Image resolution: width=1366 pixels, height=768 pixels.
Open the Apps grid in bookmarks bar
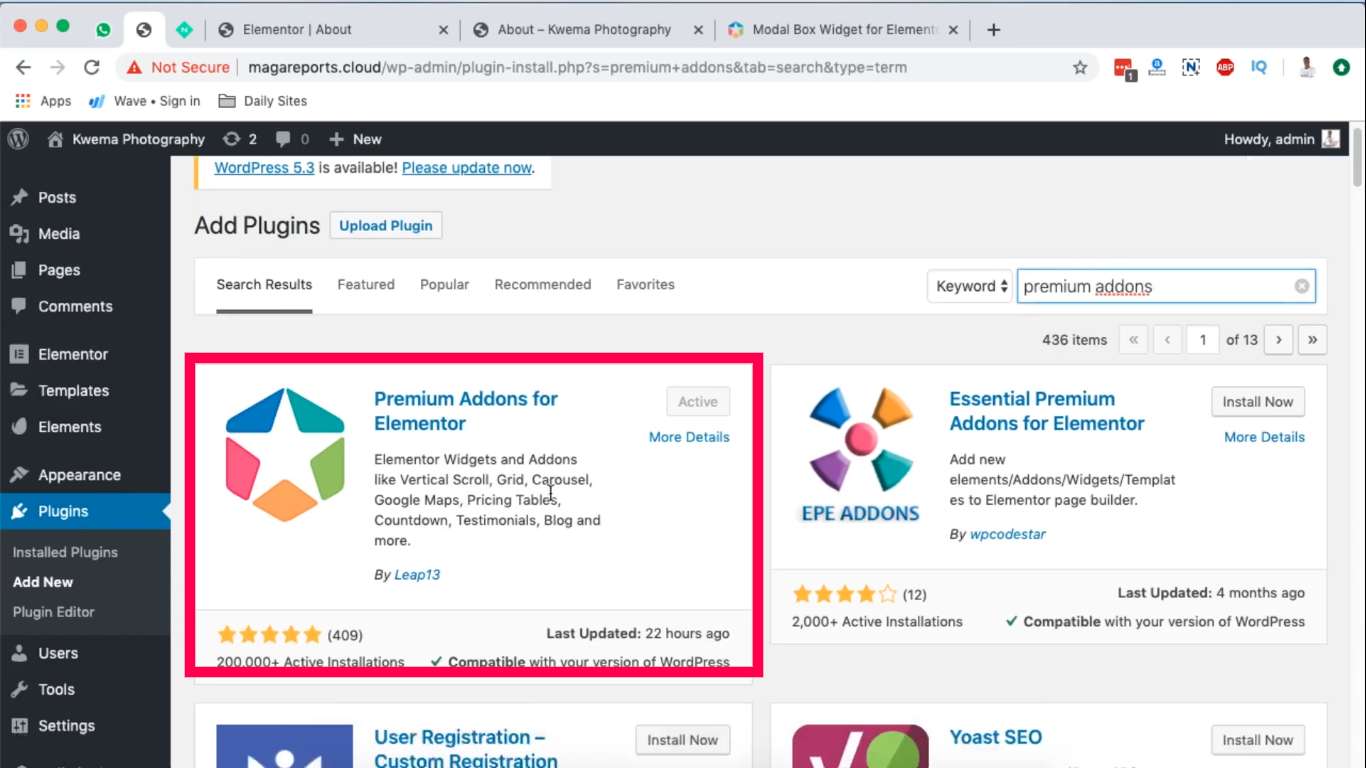43,101
